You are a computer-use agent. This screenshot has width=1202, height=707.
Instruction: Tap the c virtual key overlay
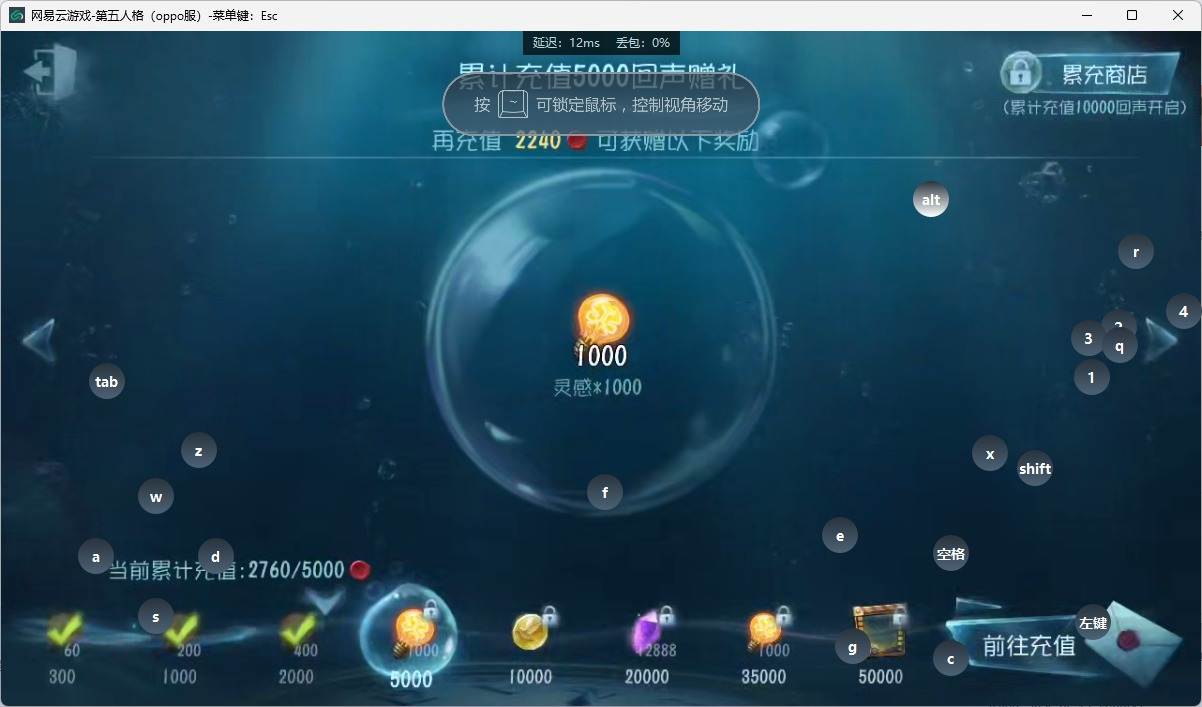[x=951, y=659]
